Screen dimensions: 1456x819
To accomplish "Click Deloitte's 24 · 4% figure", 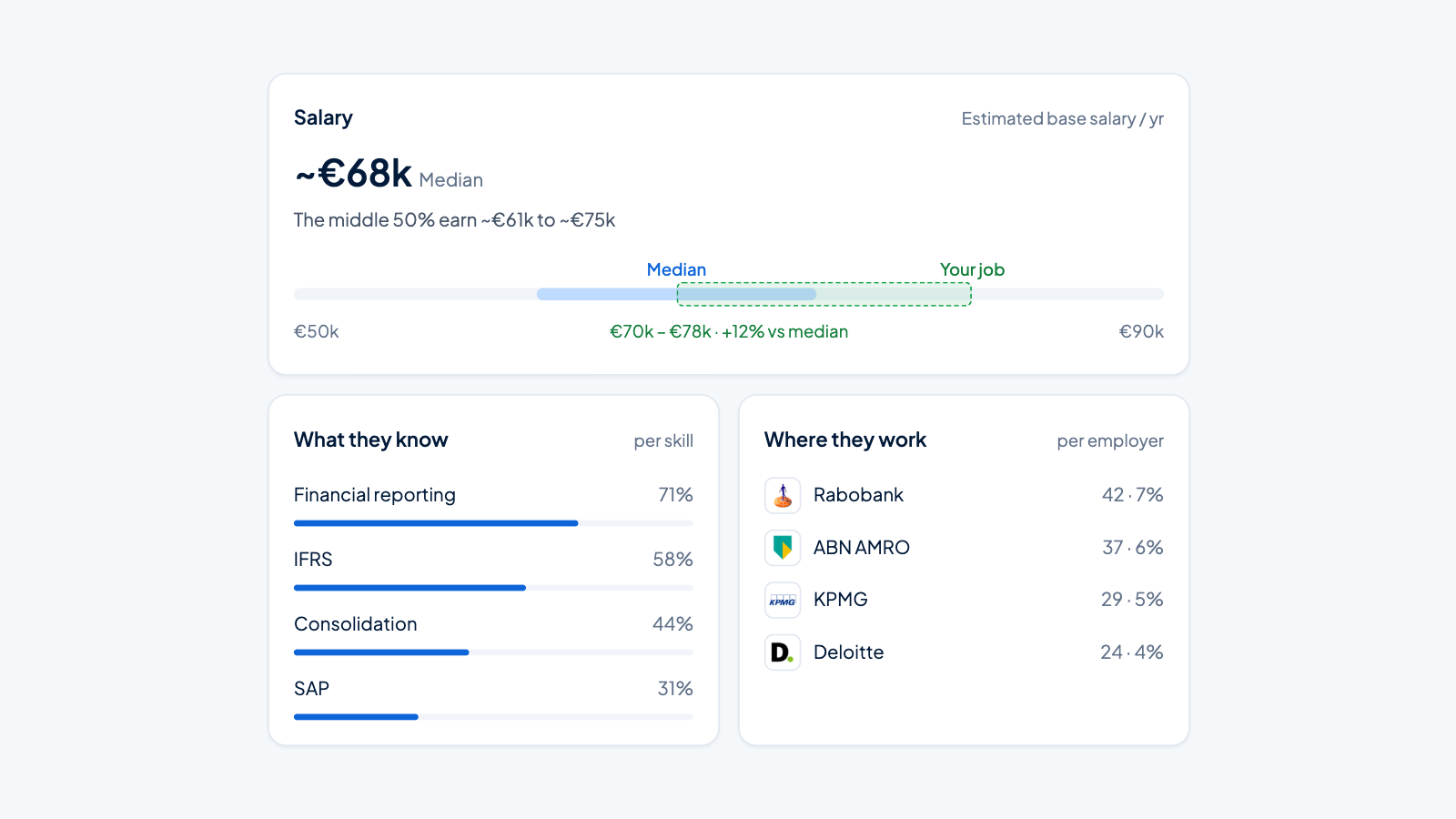I will click(1132, 652).
